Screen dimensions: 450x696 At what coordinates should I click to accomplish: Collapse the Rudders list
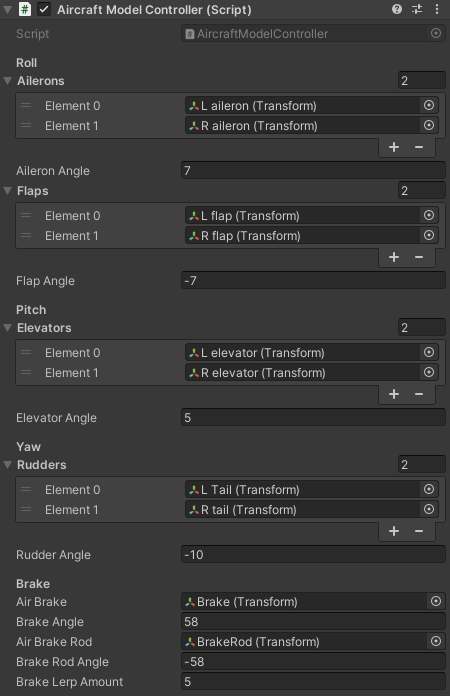click(x=8, y=465)
